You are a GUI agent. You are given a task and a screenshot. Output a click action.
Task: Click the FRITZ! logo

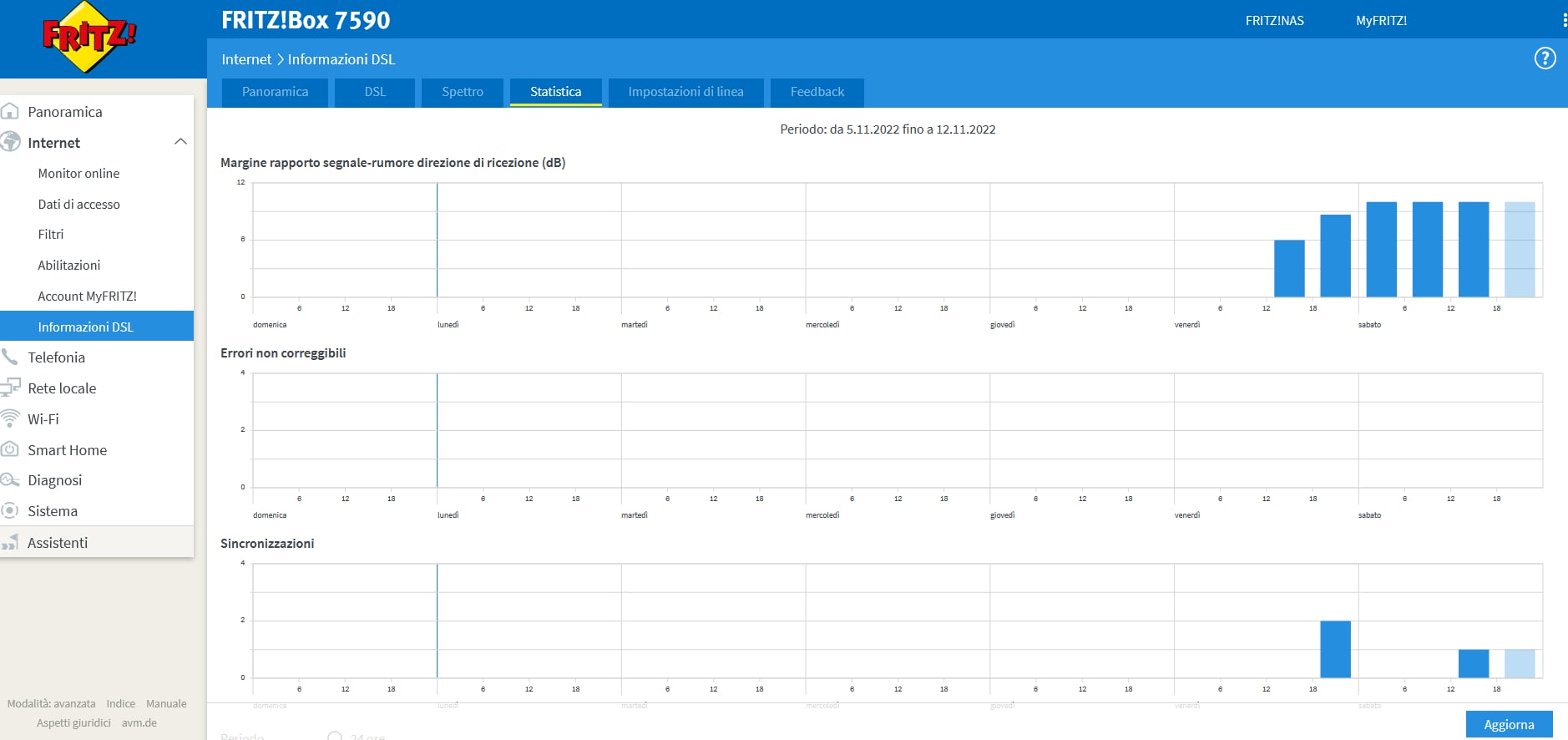(89, 37)
